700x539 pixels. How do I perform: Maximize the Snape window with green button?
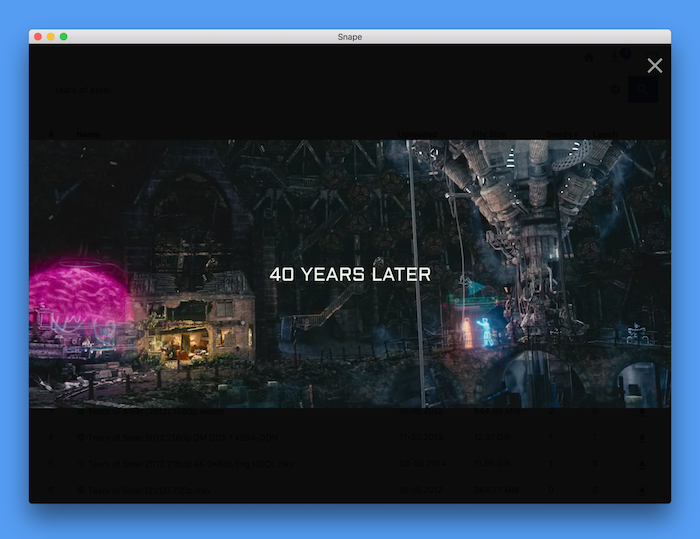click(x=64, y=37)
